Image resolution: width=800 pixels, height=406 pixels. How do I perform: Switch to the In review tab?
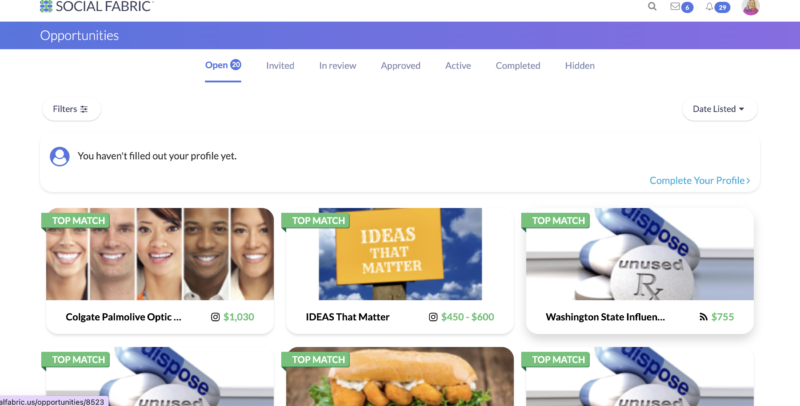[338, 66]
